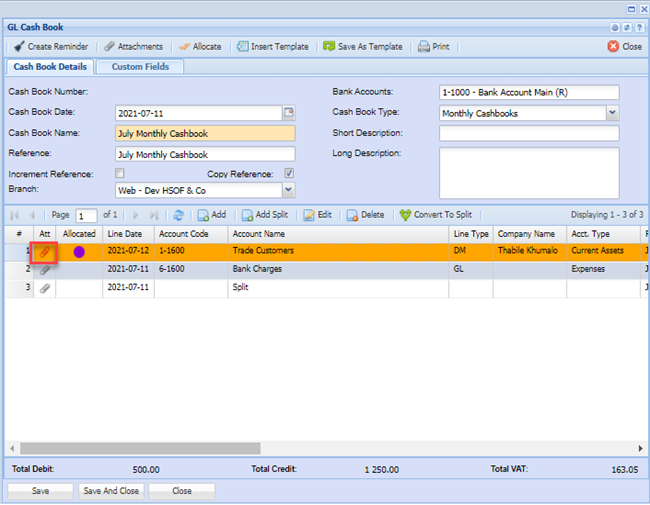Click the Short Description input field

click(528, 133)
